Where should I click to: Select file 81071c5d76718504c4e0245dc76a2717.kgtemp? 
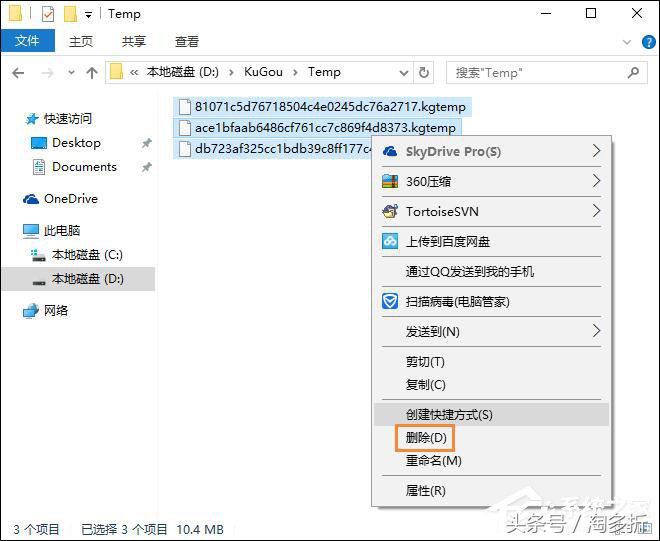[x=322, y=107]
